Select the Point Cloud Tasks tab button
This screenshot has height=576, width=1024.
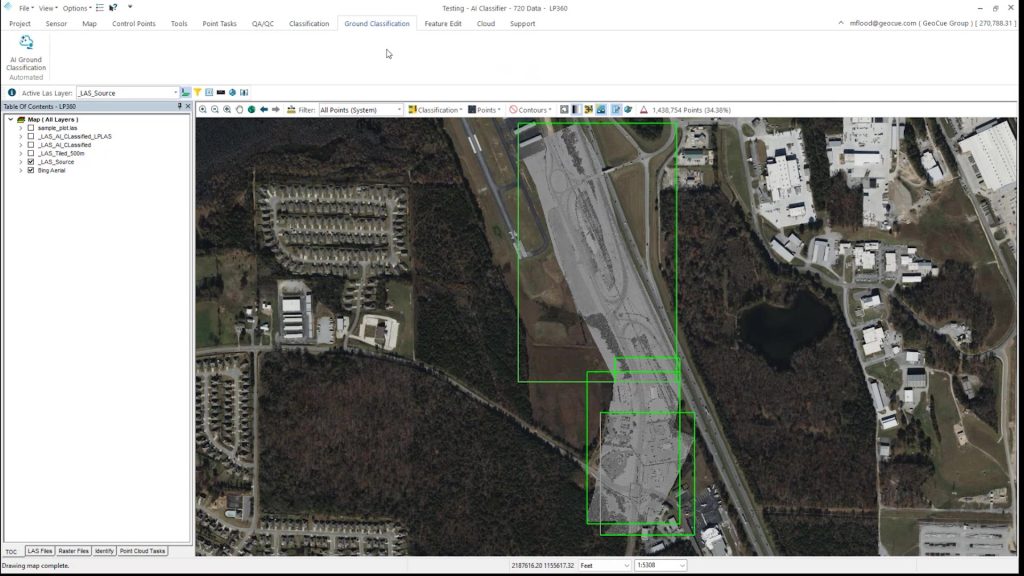tap(143, 550)
